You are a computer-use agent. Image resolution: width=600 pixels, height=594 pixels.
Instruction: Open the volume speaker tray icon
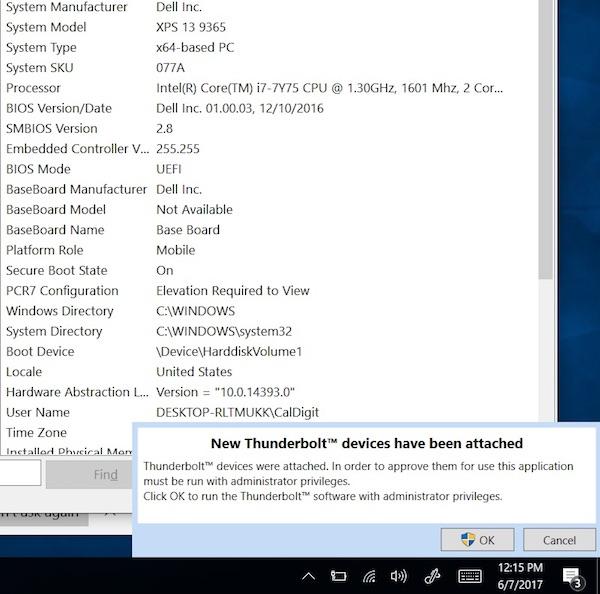399,576
